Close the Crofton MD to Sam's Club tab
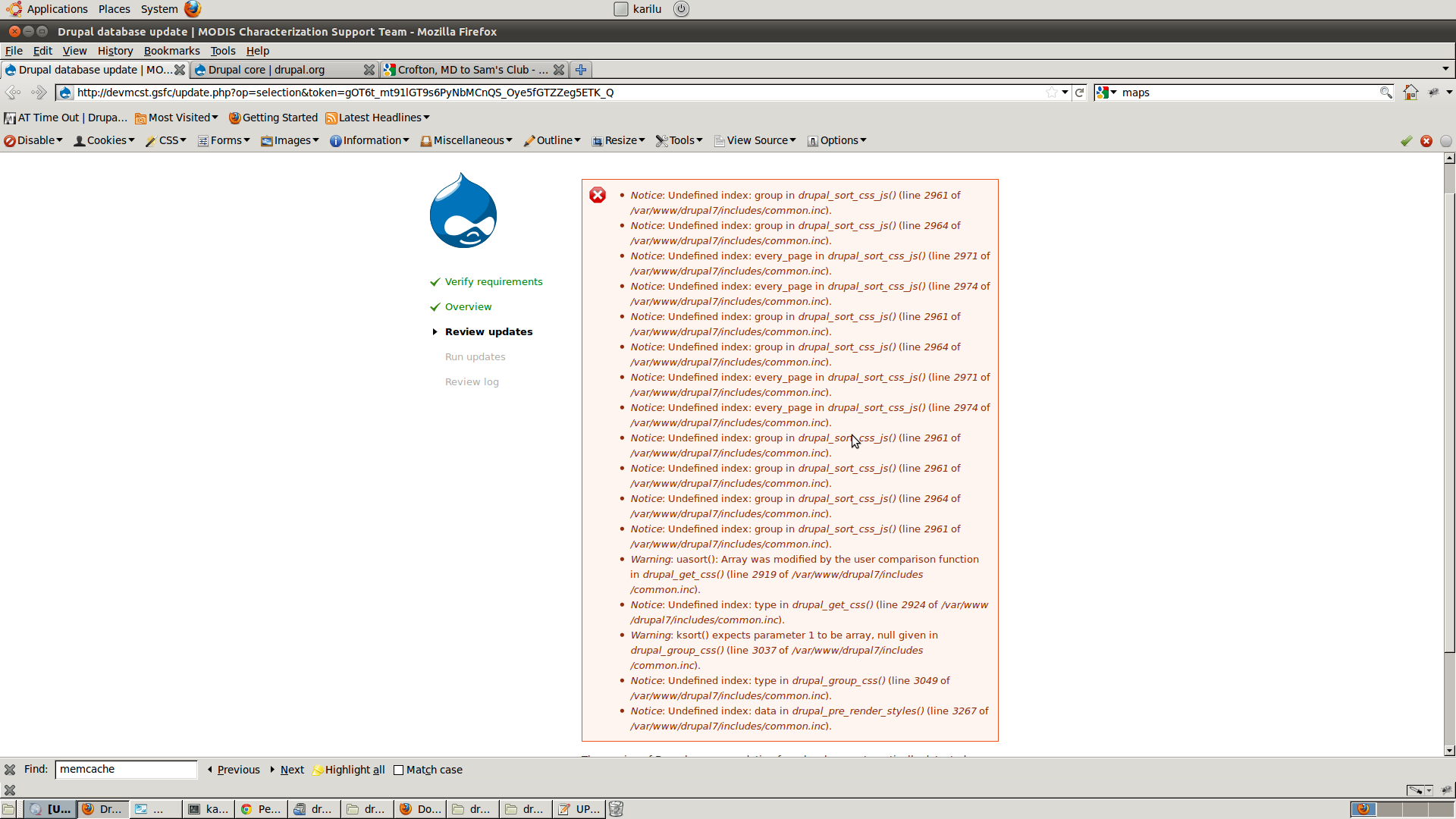 tap(559, 70)
